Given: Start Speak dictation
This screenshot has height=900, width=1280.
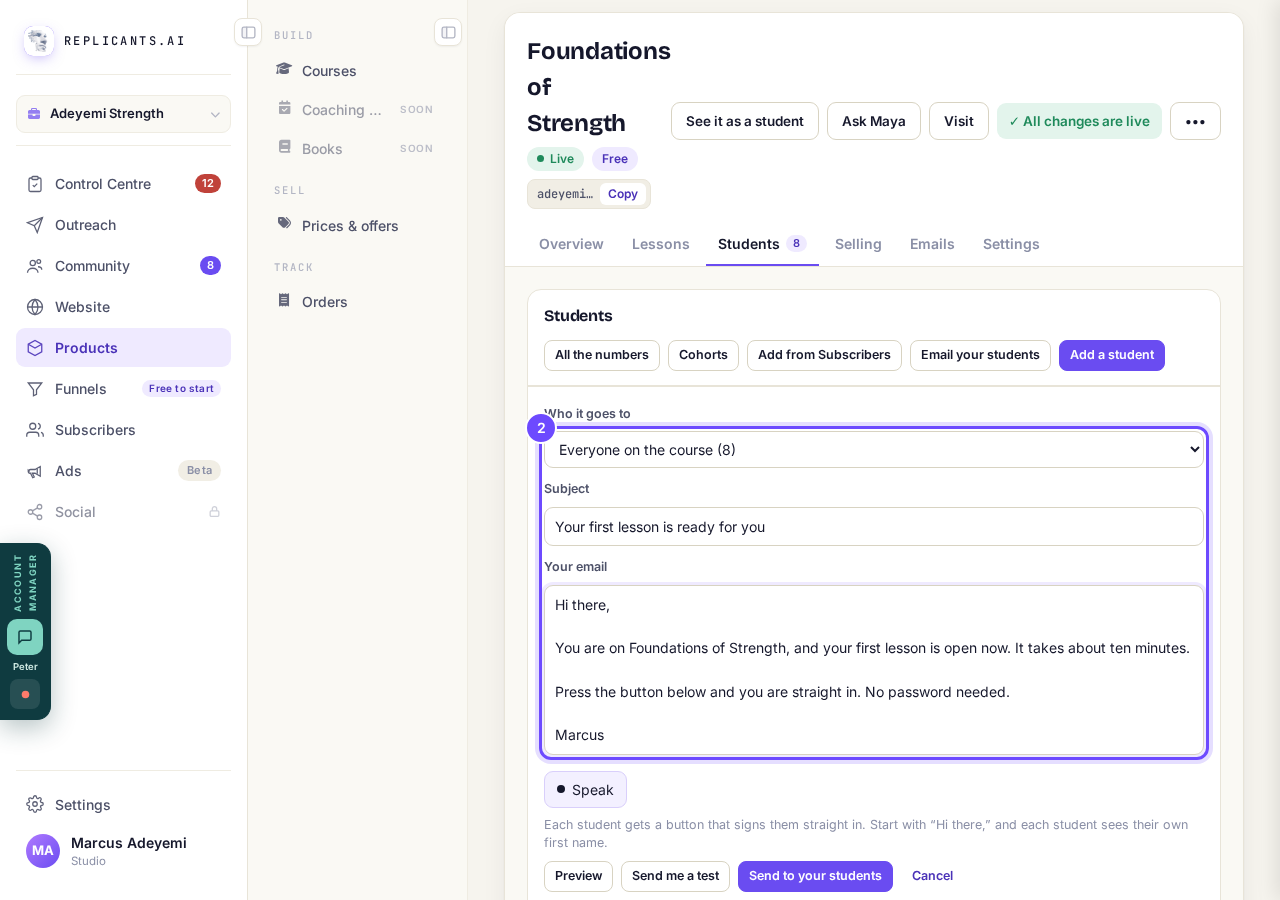Looking at the screenshot, I should coord(585,790).
